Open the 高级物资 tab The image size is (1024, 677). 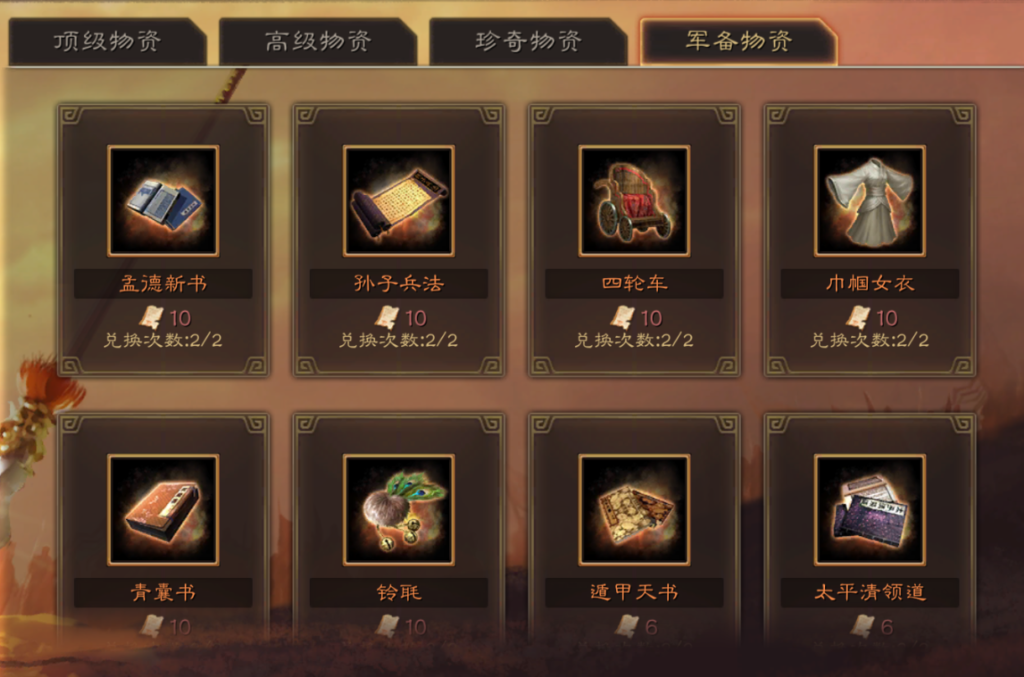(x=318, y=42)
